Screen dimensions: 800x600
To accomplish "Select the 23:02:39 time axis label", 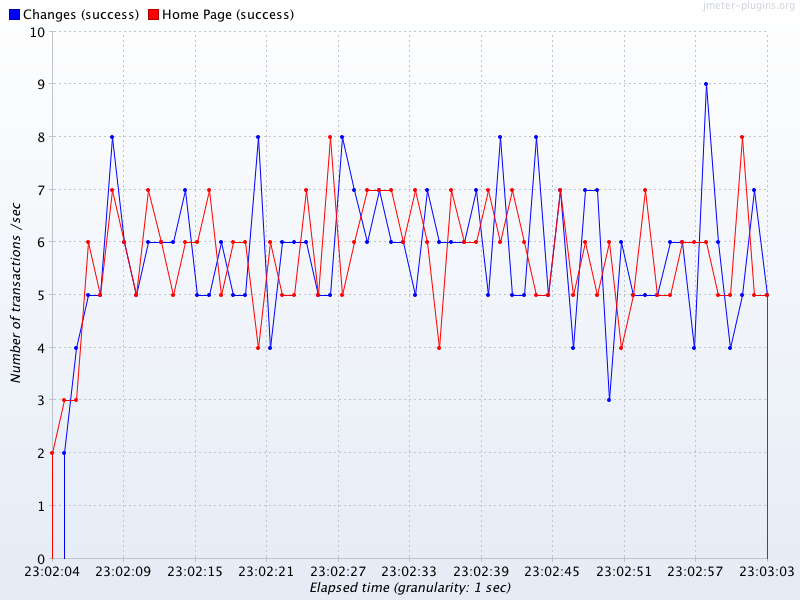I will [x=481, y=572].
